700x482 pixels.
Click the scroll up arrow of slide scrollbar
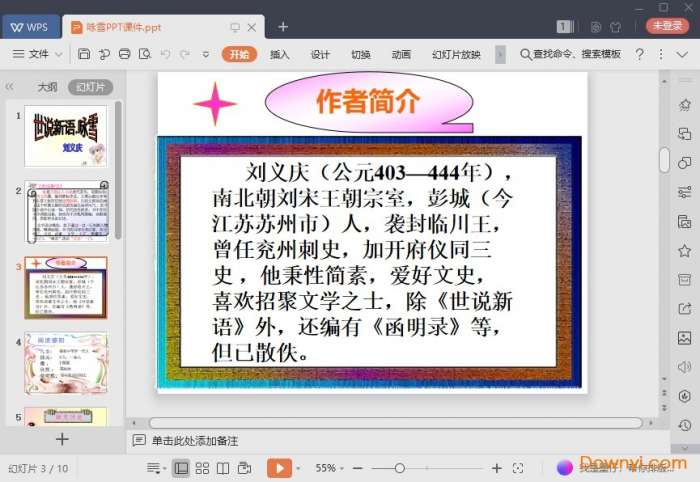(x=664, y=82)
